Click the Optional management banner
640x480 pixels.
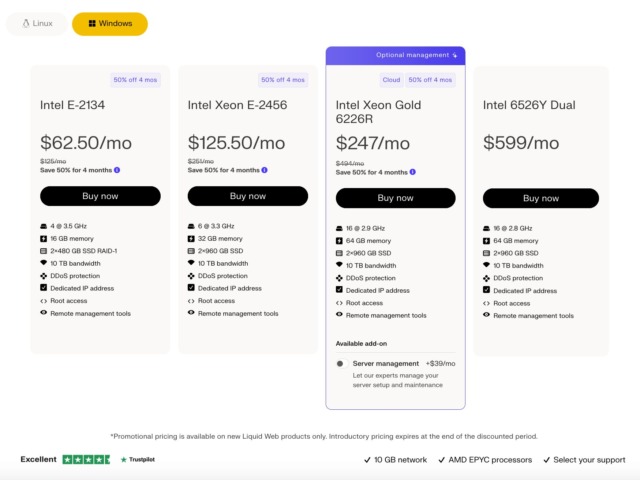point(396,56)
